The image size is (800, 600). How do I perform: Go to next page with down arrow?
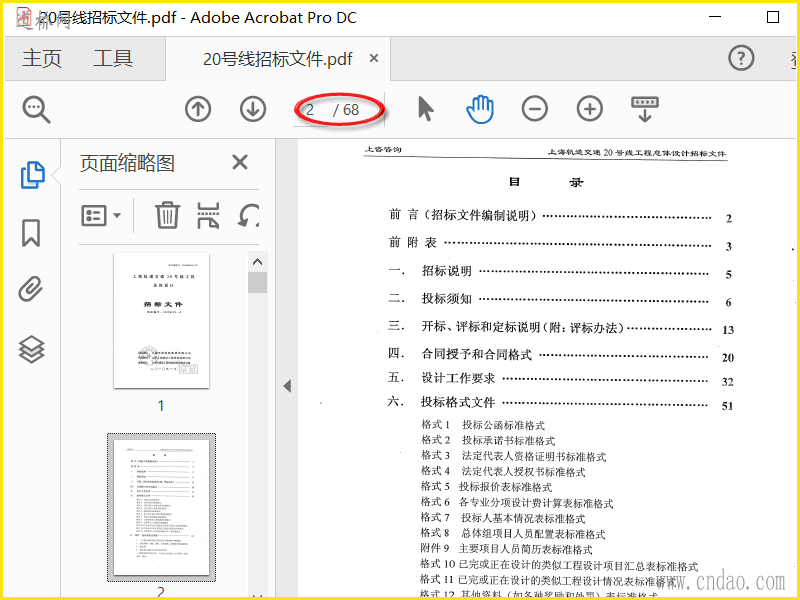[253, 109]
